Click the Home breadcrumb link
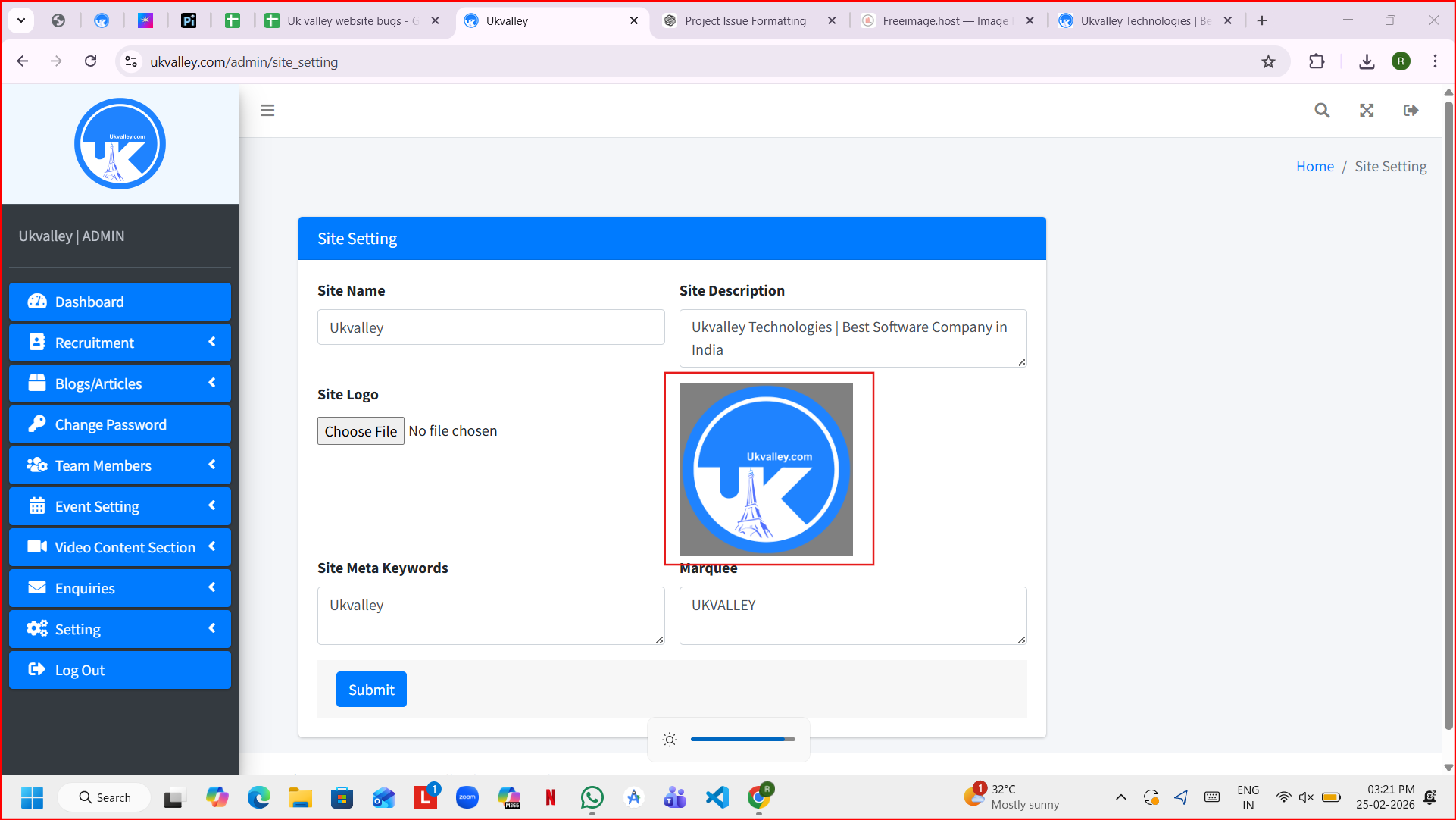Screen dimensions: 1456x820 [x=1314, y=167]
